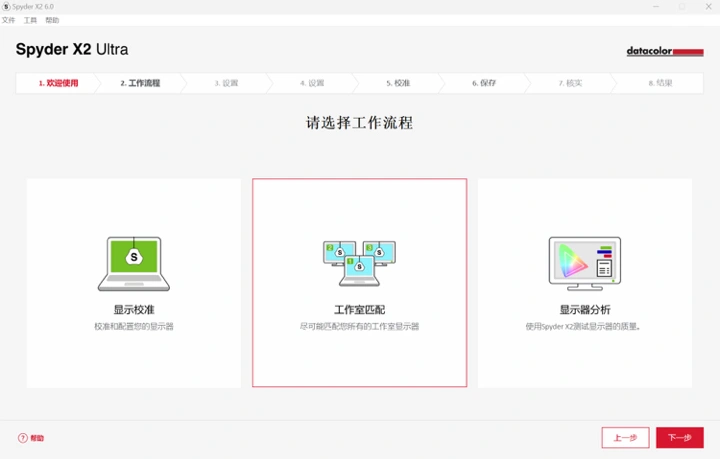Screen dimensions: 720x459
Task: Click description 校准和配置您的显示器
Action: pyautogui.click(x=134, y=326)
